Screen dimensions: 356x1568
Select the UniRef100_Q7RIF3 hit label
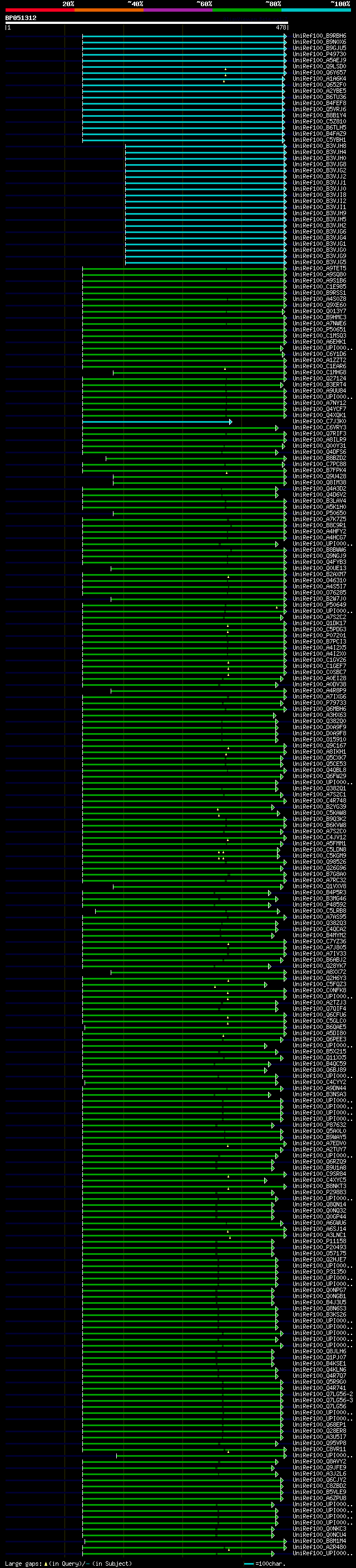pos(319,433)
